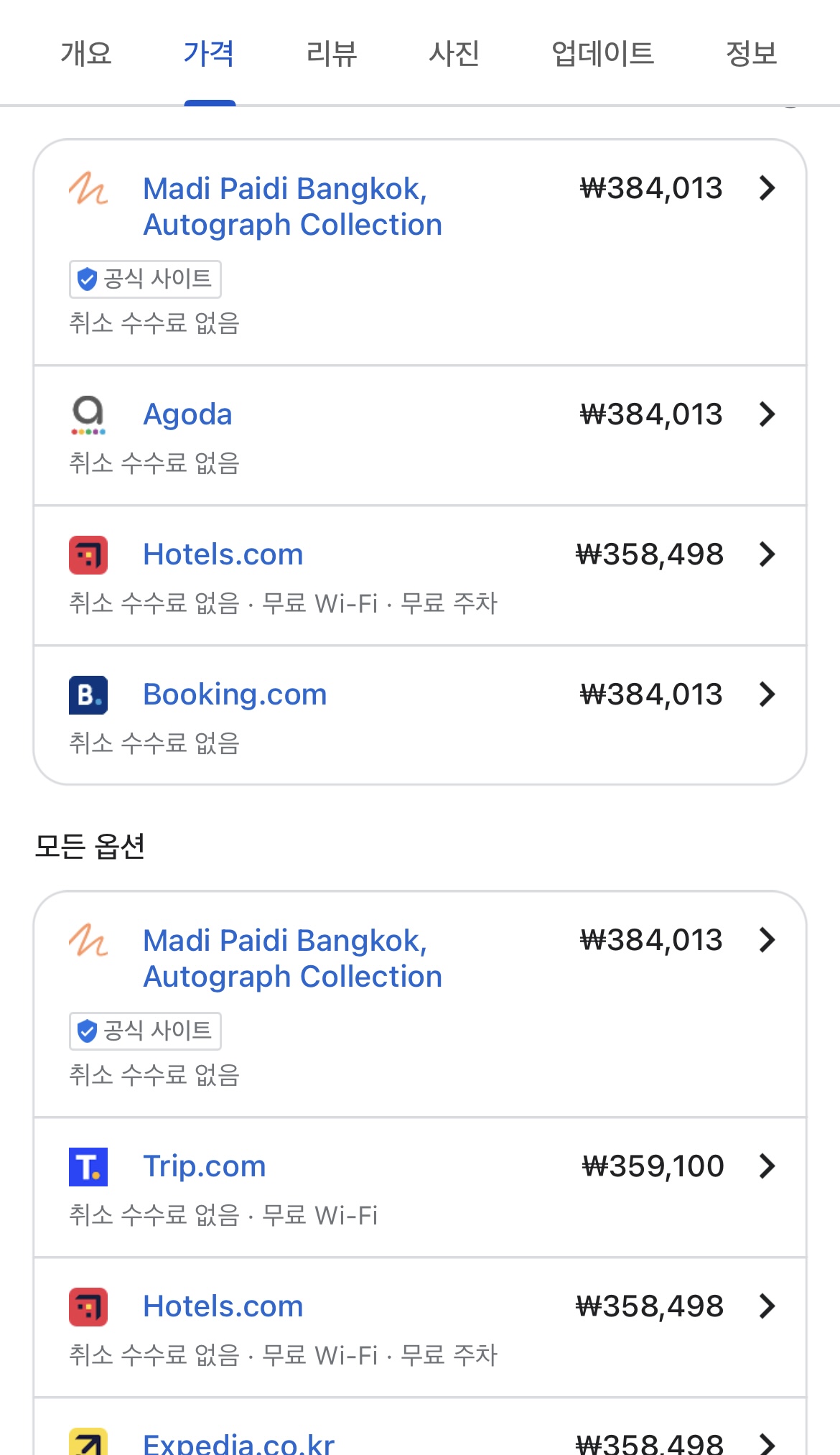Open the Booking.com link
840x1455 pixels.
(235, 694)
